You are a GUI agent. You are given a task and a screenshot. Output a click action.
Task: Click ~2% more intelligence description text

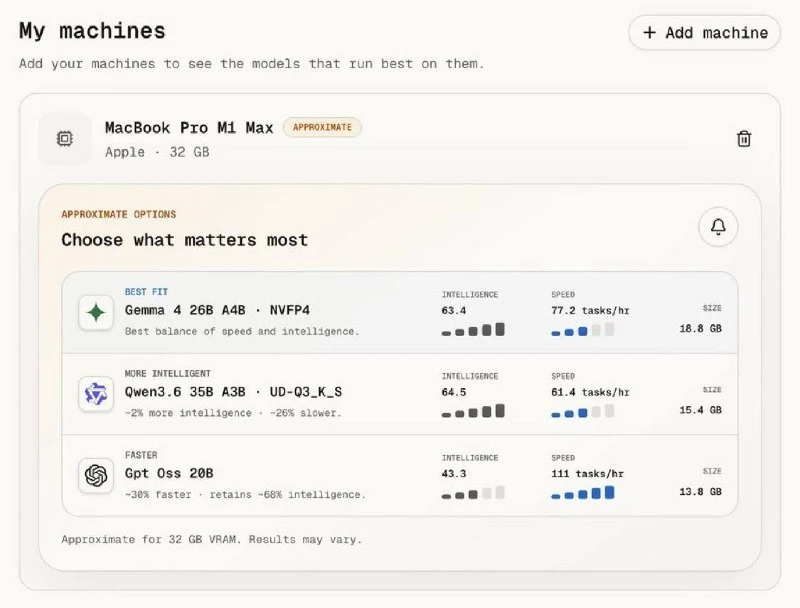coord(233,413)
